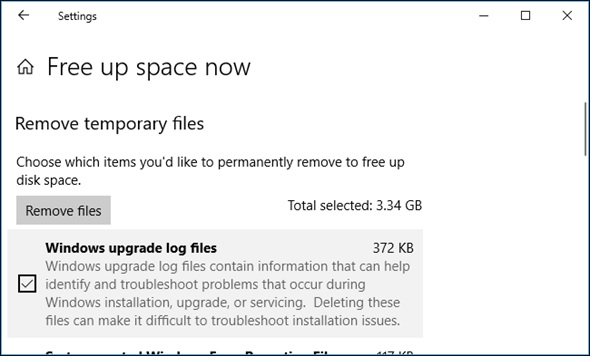The width and height of the screenshot is (597, 362).
Task: Click the Settings title text
Action: tap(77, 16)
